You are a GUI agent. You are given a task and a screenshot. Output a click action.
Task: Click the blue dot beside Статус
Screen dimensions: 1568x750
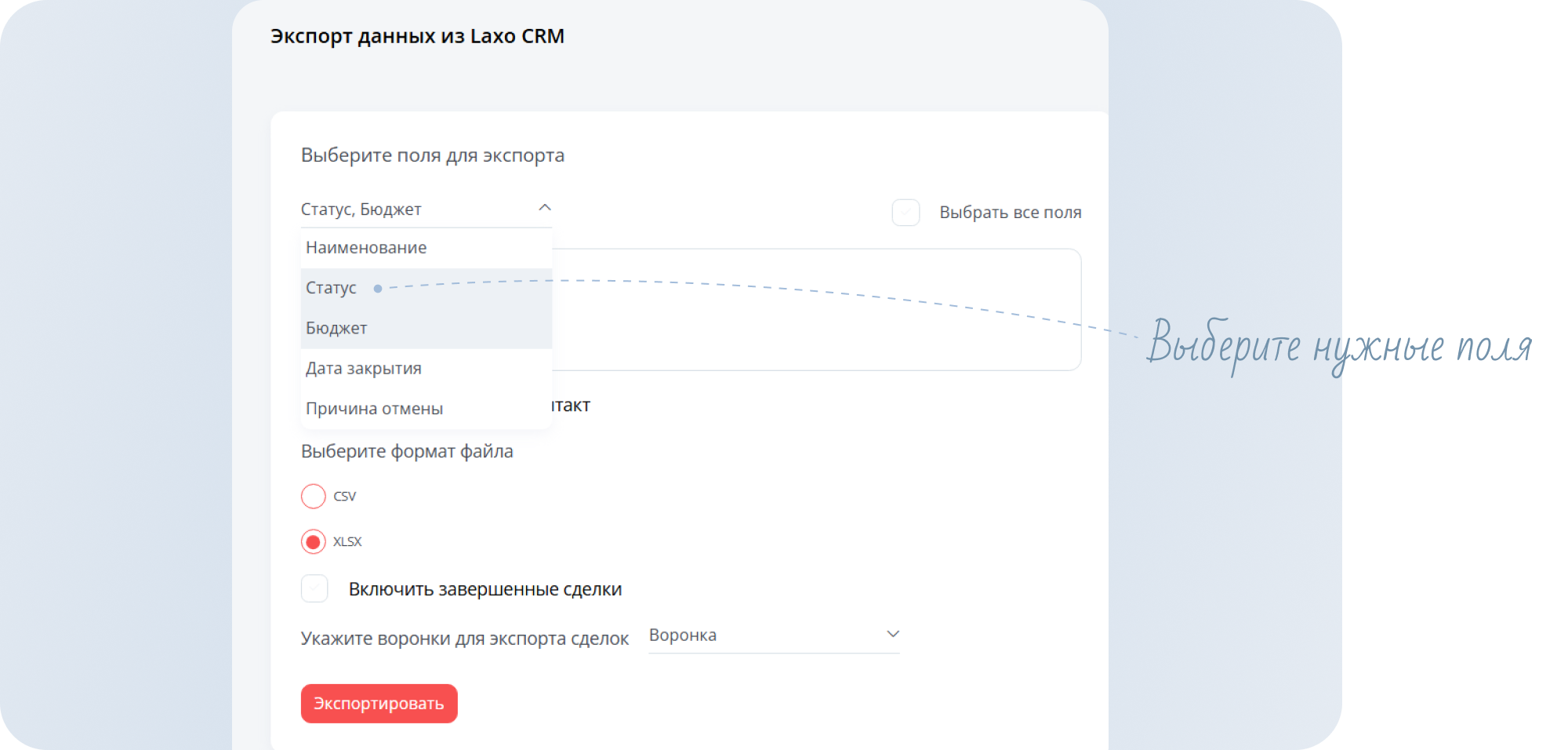point(378,289)
